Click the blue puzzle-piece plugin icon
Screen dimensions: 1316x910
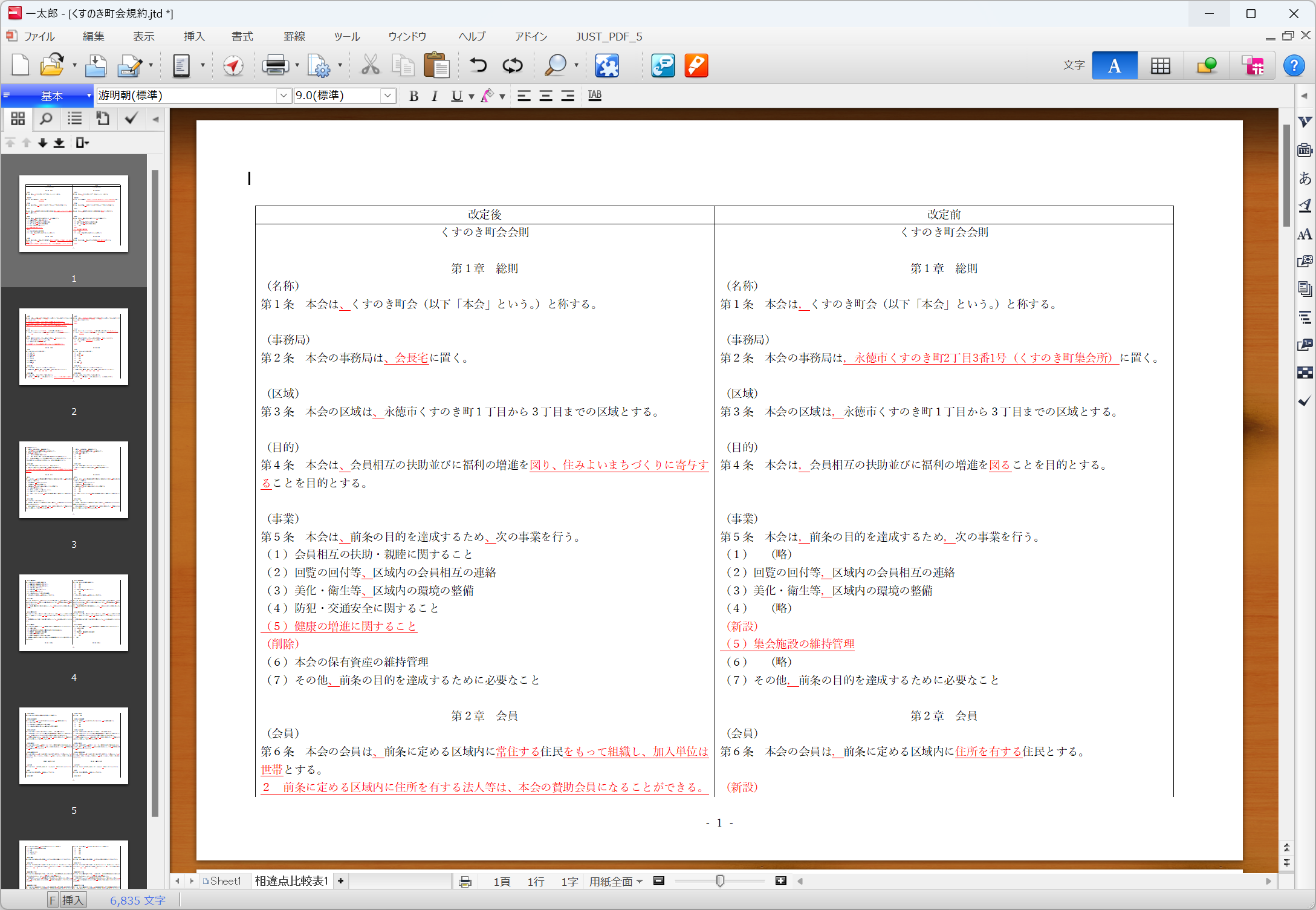(607, 65)
